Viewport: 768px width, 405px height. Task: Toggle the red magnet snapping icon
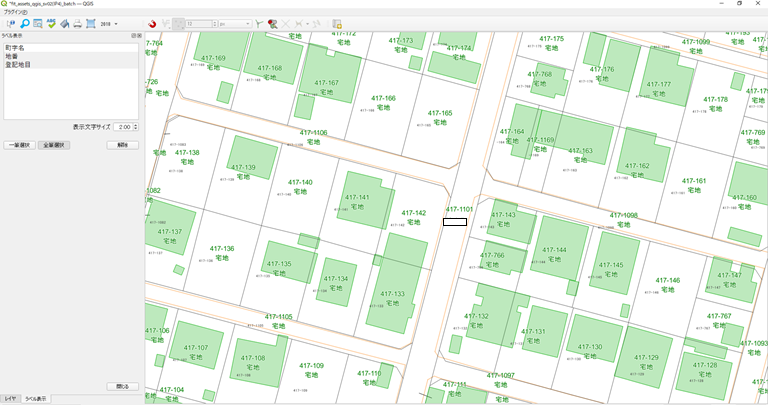tap(153, 23)
